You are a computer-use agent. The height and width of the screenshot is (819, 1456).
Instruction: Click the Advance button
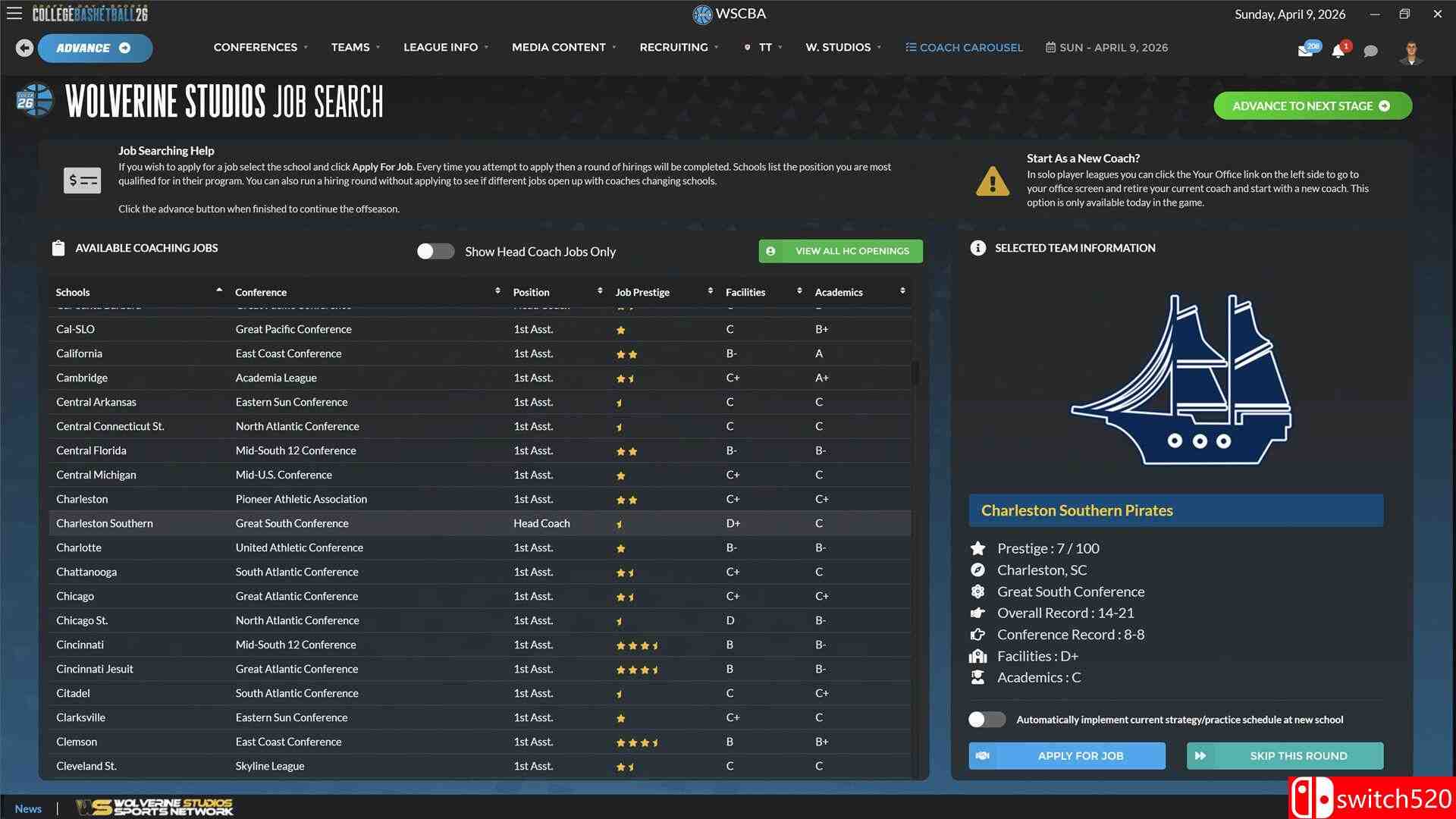pyautogui.click(x=95, y=48)
